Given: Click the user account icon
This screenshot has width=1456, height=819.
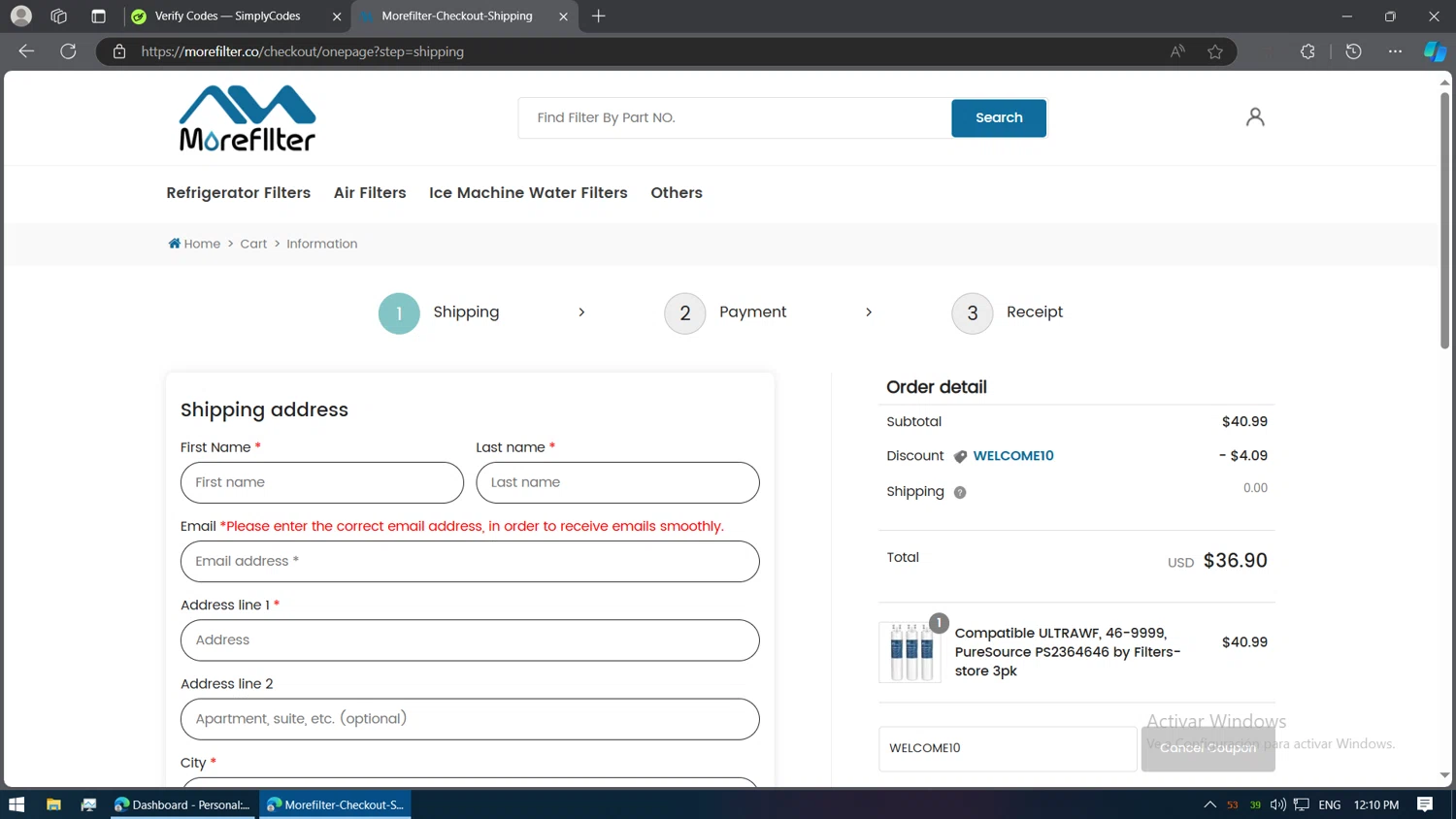Looking at the screenshot, I should [1255, 117].
